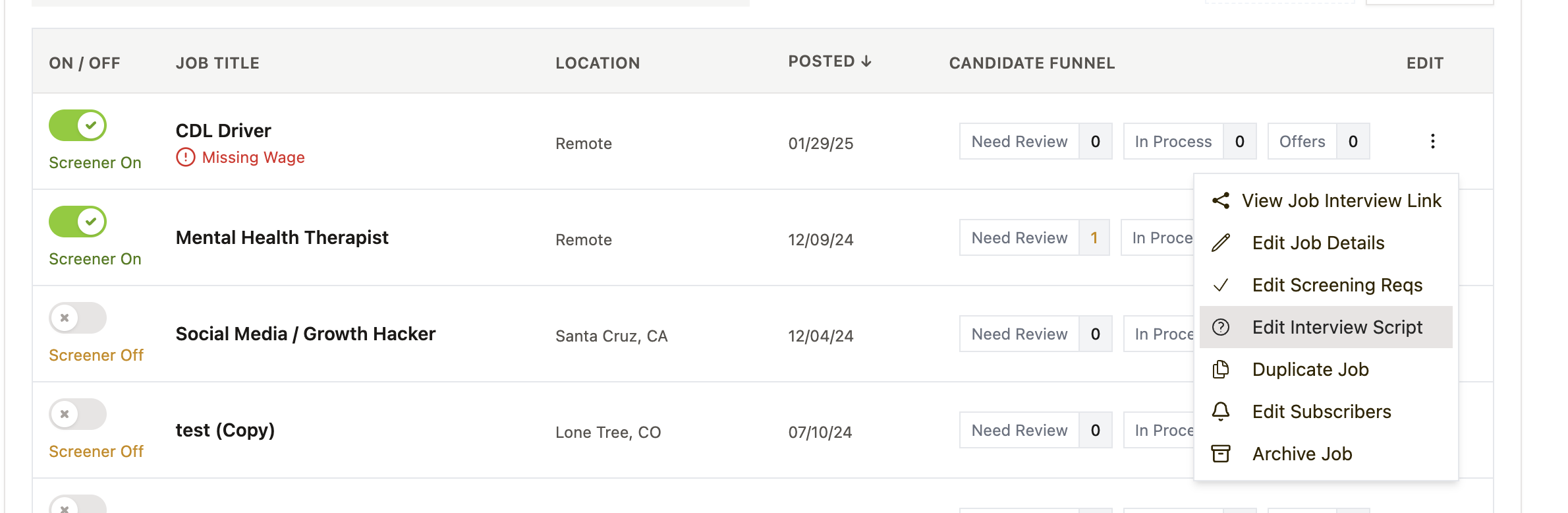The width and height of the screenshot is (1568, 513).
Task: Click the duplicate job copy icon
Action: click(1221, 369)
